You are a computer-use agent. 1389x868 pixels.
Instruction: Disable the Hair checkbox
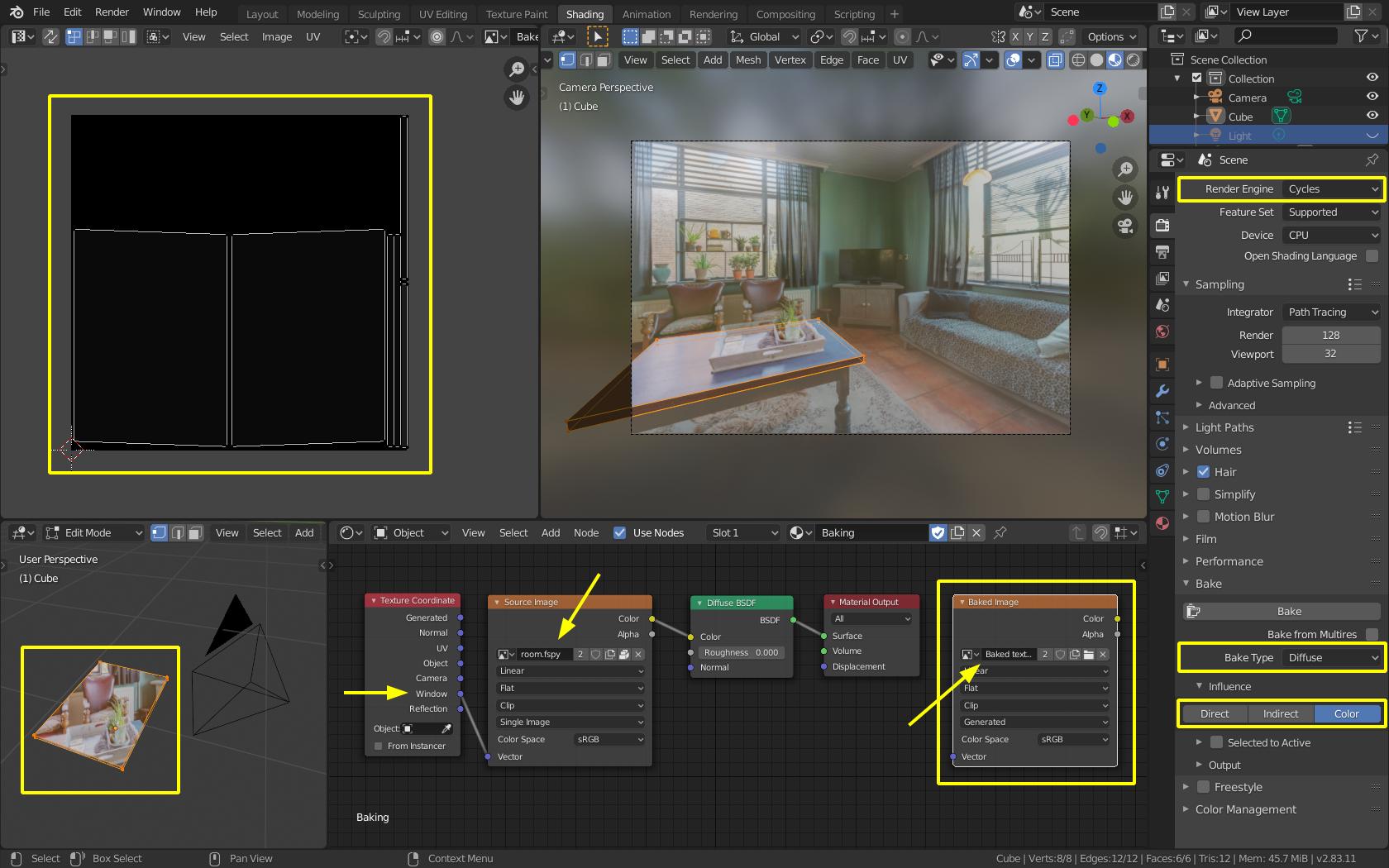pos(1203,472)
